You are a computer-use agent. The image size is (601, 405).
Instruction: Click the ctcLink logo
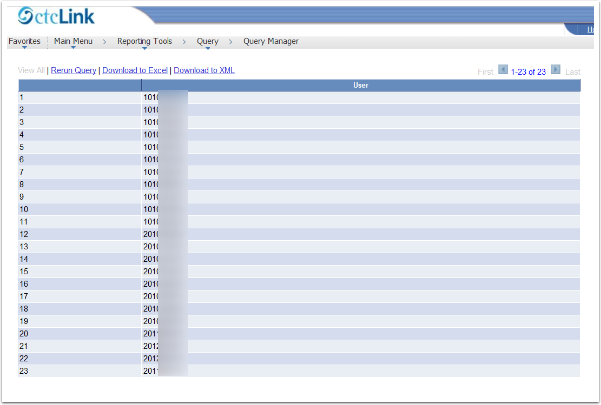pyautogui.click(x=56, y=16)
